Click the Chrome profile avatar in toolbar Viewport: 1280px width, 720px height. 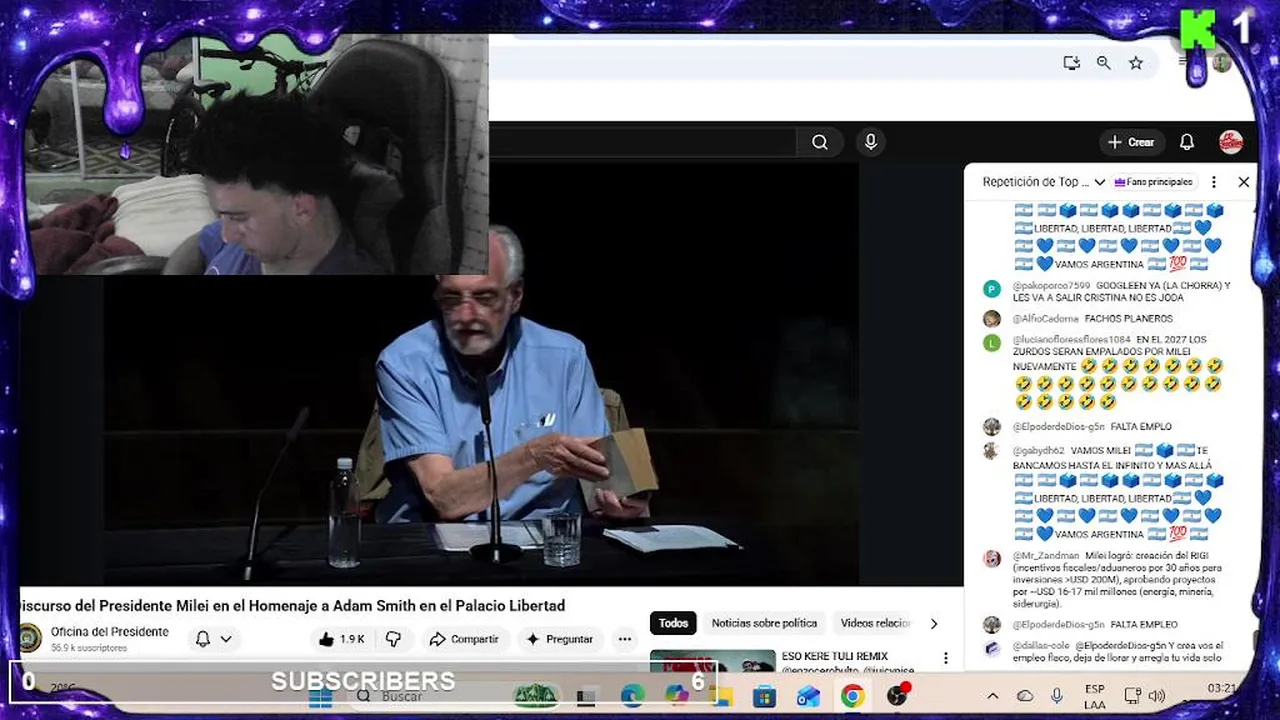point(1222,63)
